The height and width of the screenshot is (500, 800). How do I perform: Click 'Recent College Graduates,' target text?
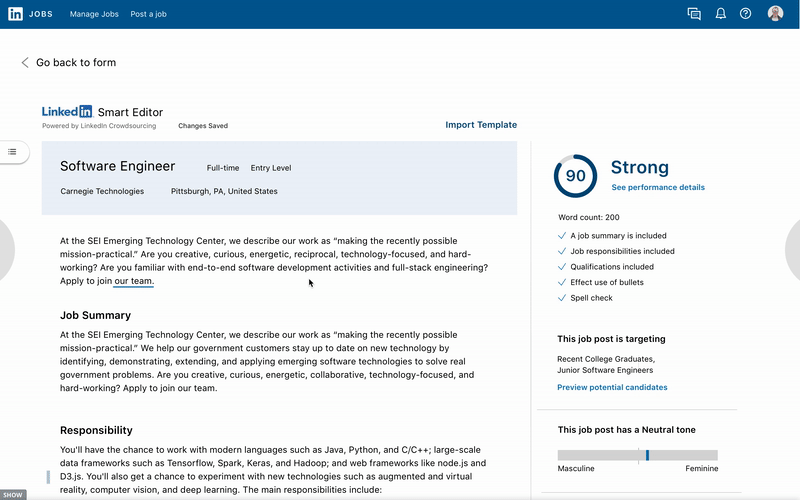click(606, 359)
